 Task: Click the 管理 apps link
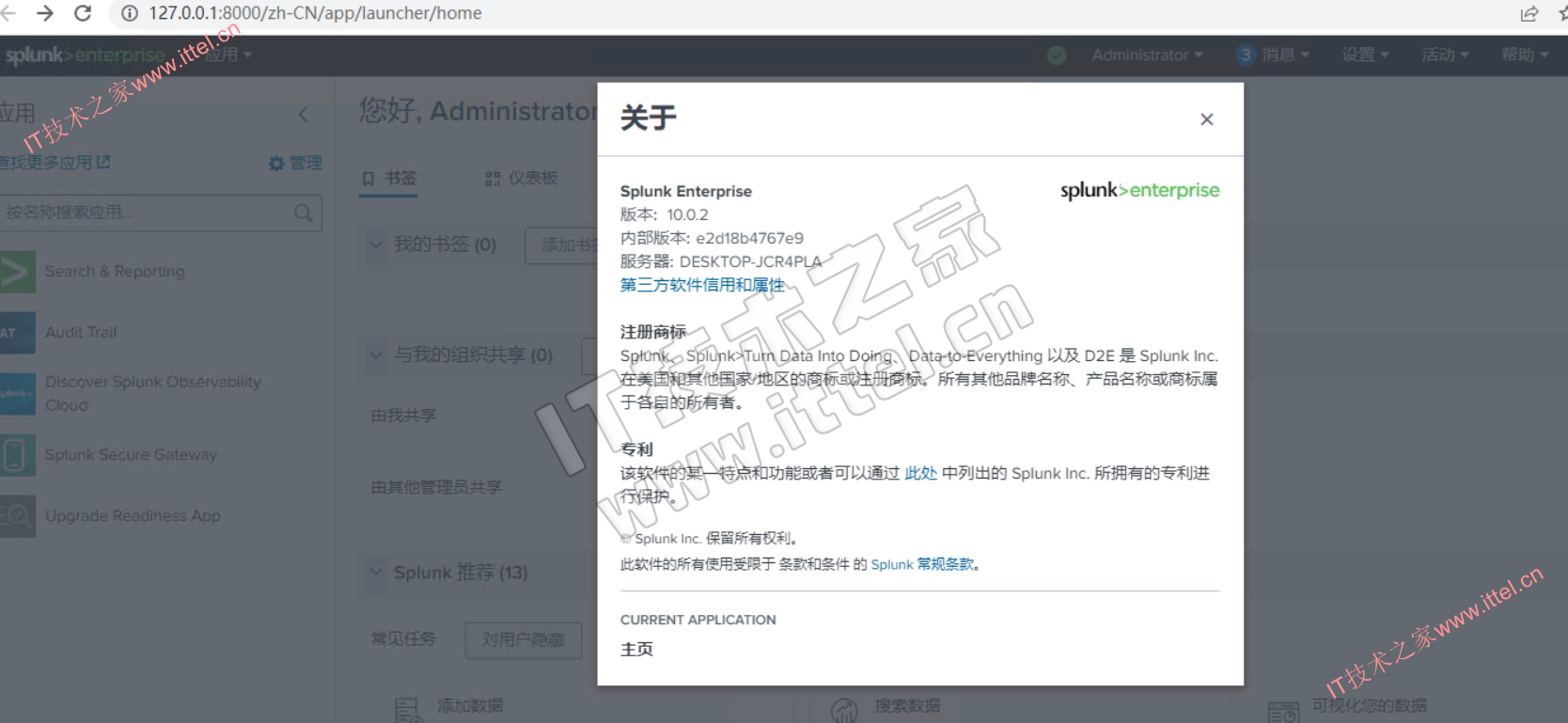point(295,164)
